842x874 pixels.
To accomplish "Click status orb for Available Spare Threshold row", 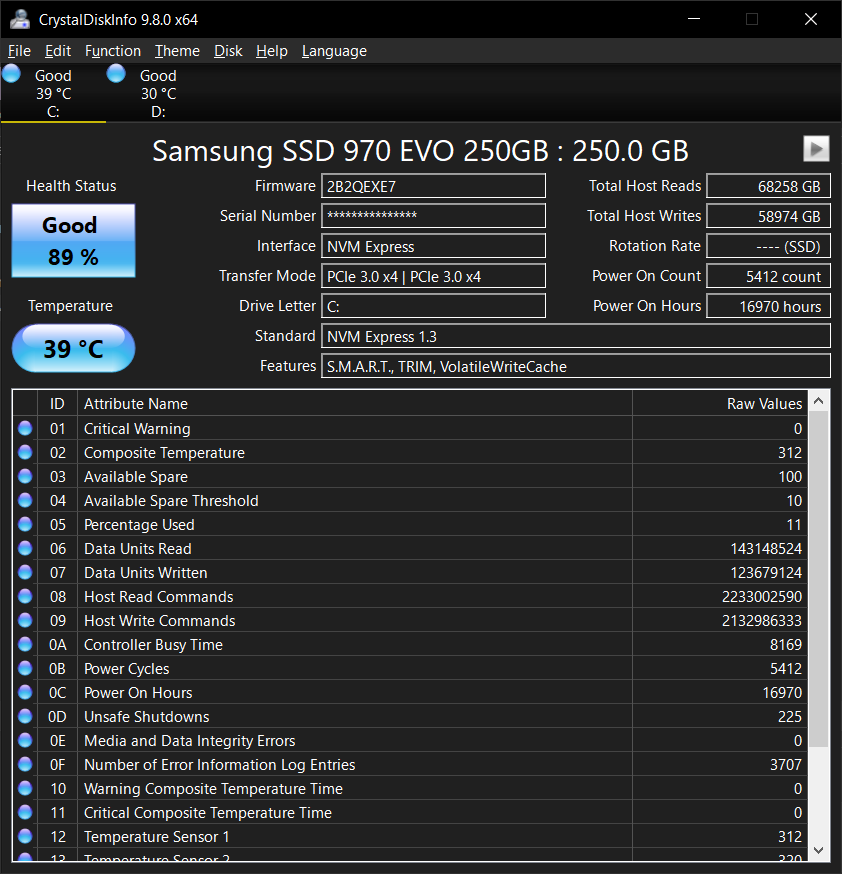I will pyautogui.click(x=25, y=500).
